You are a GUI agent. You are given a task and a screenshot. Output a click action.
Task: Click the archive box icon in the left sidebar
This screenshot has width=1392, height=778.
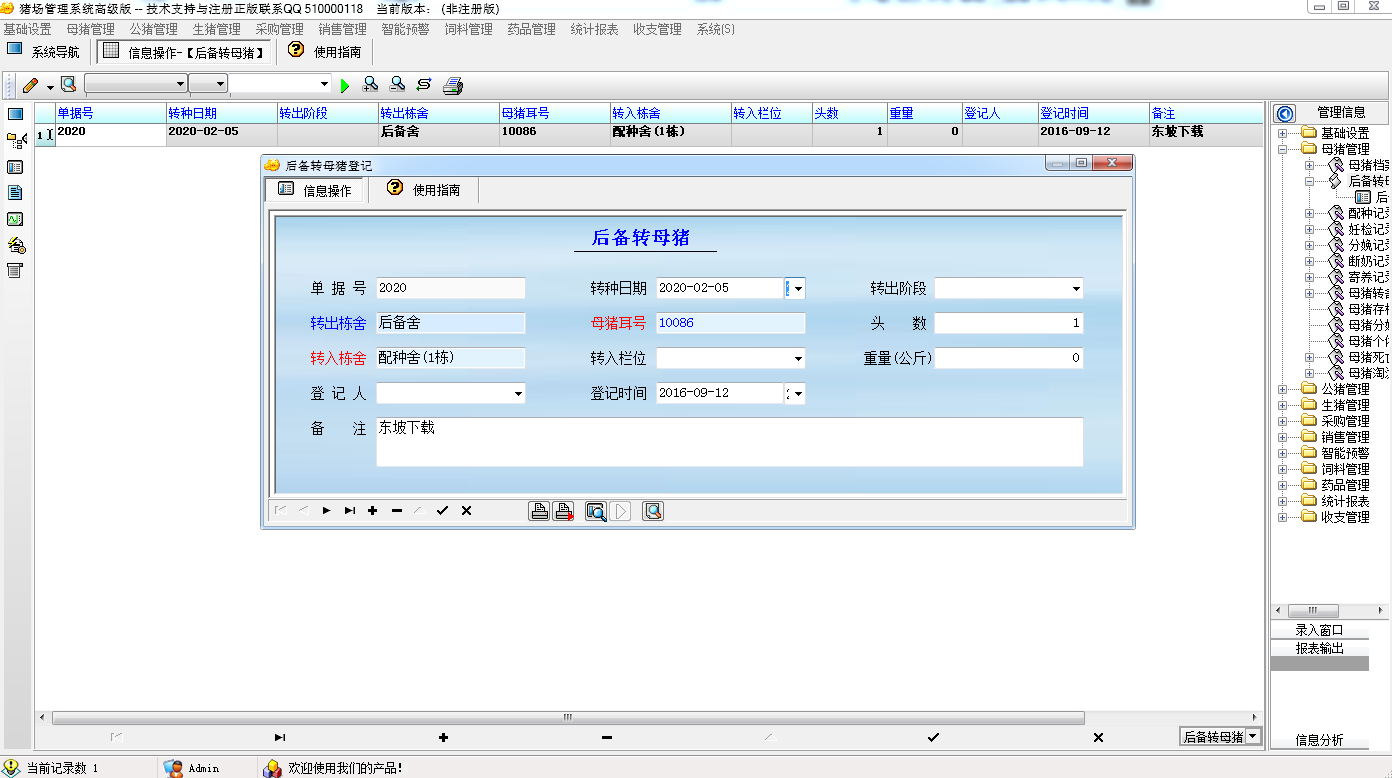[x=15, y=270]
